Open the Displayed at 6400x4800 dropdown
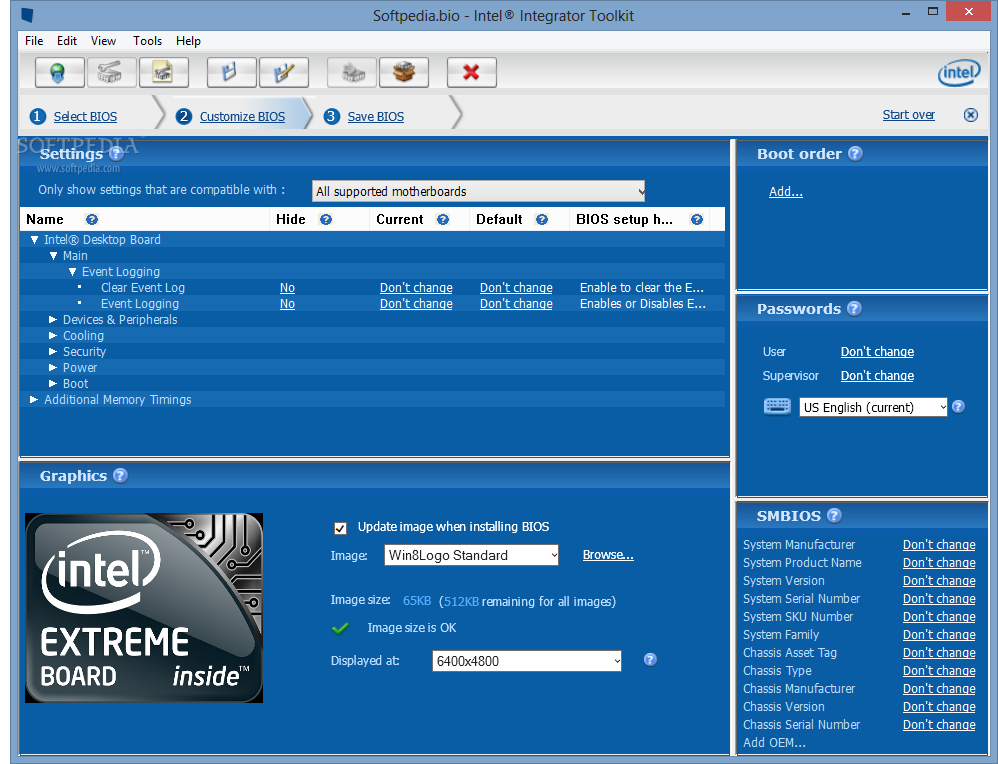This screenshot has width=998, height=764. click(x=527, y=661)
